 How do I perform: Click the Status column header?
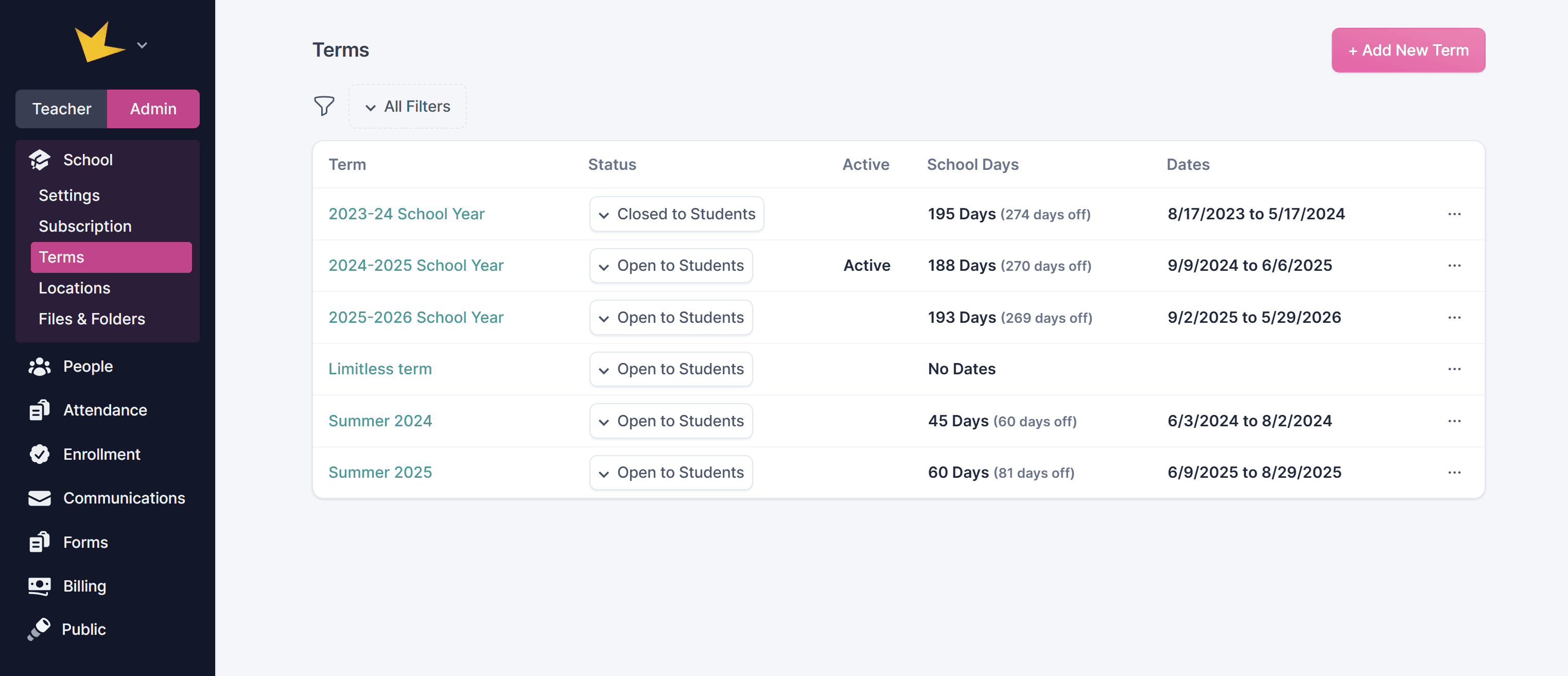click(613, 164)
